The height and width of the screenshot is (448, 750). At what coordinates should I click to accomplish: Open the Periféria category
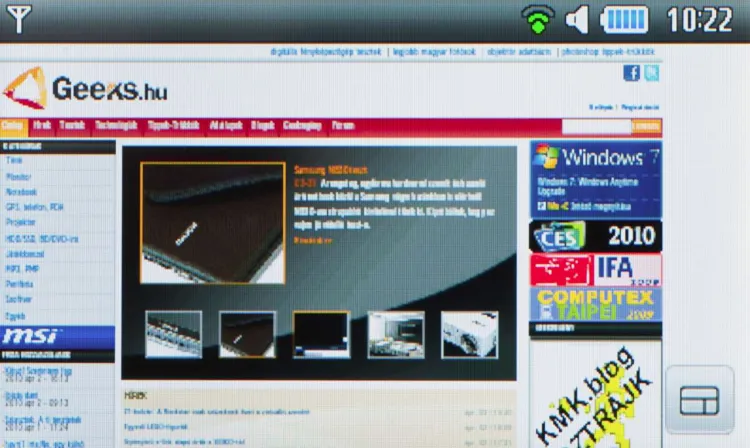click(19, 284)
